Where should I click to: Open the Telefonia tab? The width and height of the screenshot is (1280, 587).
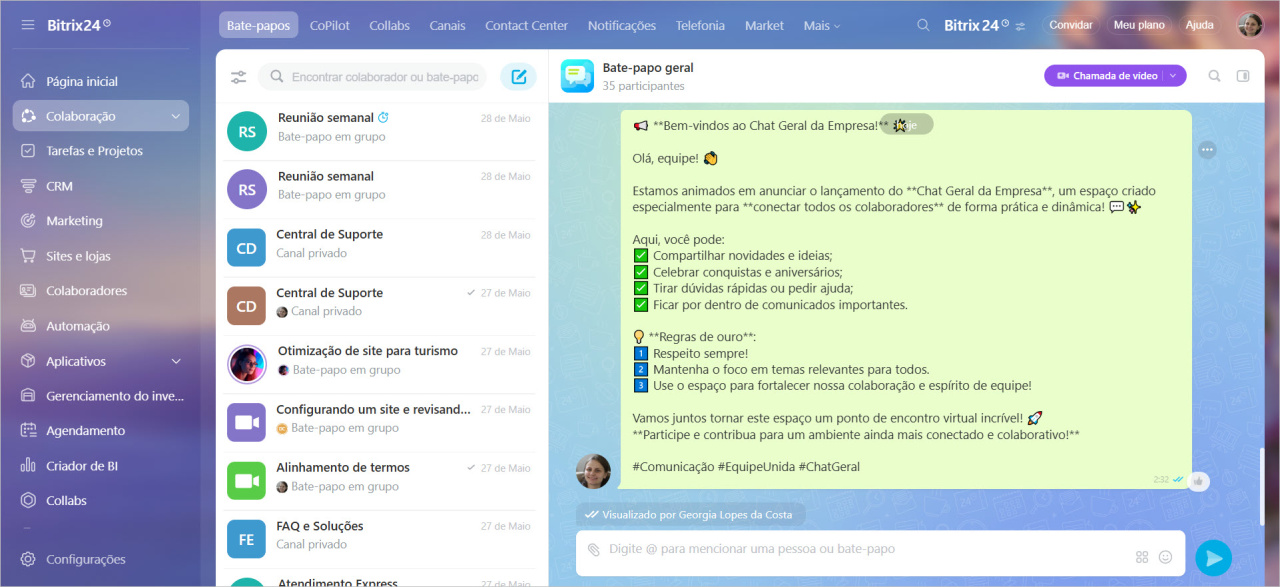(700, 26)
